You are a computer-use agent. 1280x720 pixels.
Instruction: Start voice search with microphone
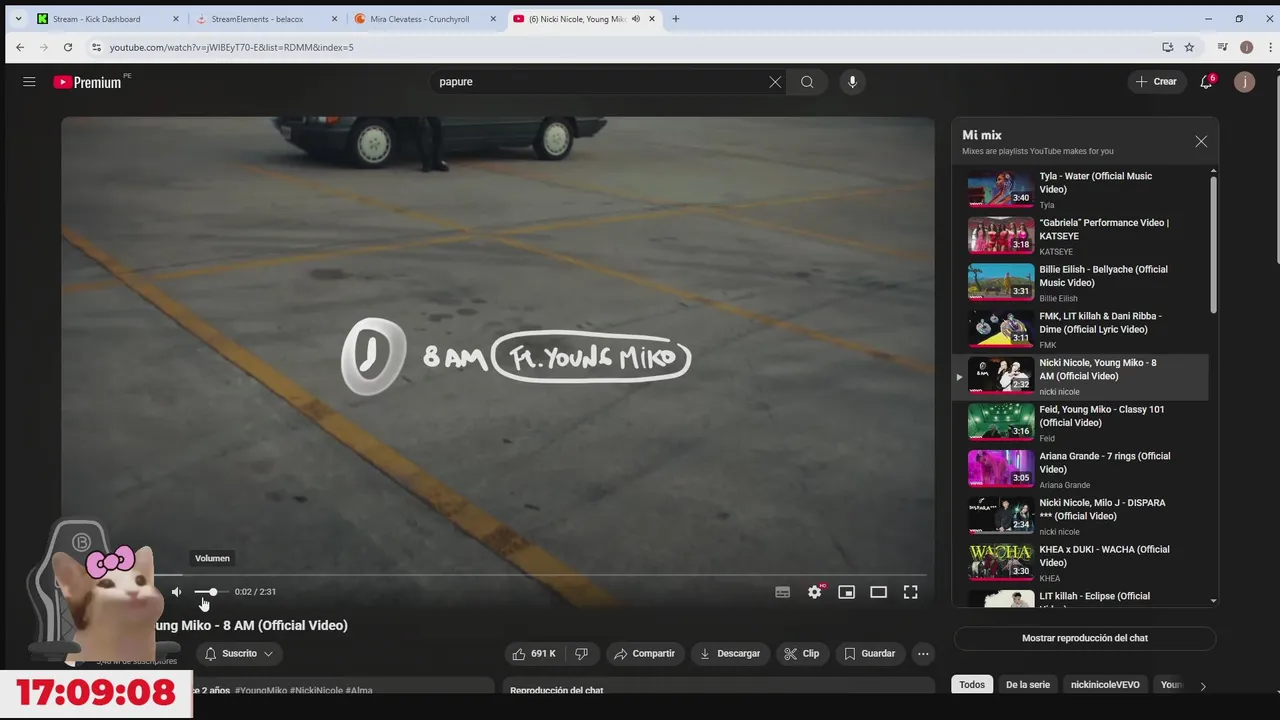[852, 82]
